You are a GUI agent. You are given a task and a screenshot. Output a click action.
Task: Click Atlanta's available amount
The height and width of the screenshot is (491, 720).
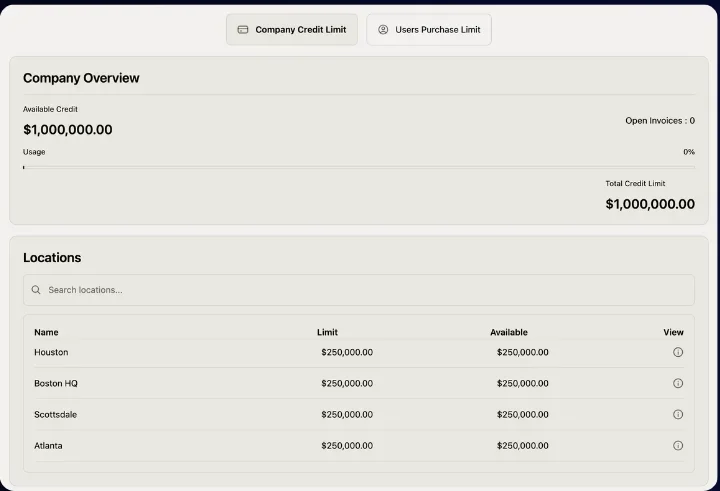(x=522, y=446)
